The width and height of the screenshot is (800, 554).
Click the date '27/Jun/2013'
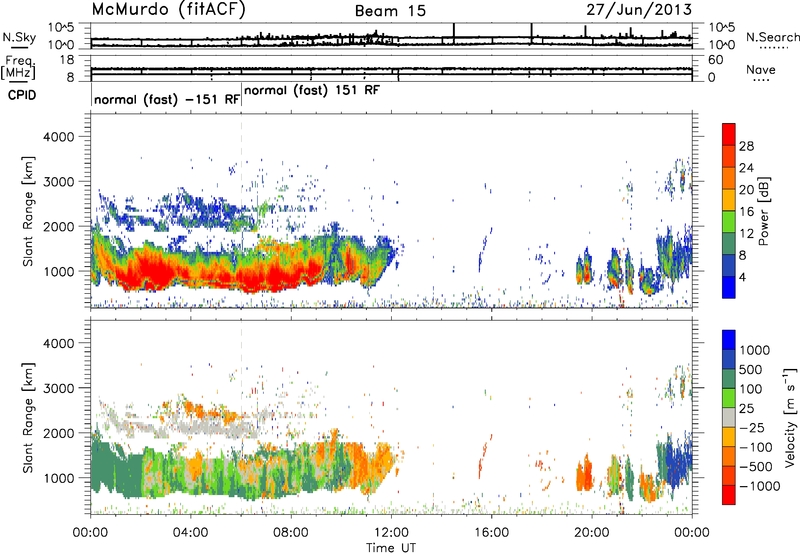pyautogui.click(x=639, y=10)
